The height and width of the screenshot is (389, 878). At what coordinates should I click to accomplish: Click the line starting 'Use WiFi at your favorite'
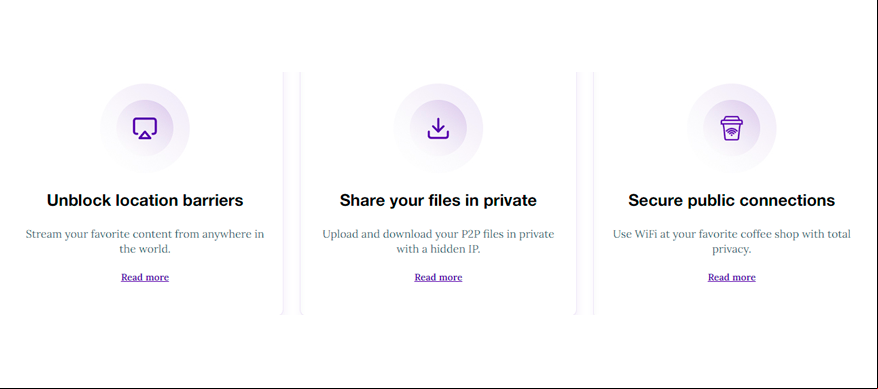731,234
